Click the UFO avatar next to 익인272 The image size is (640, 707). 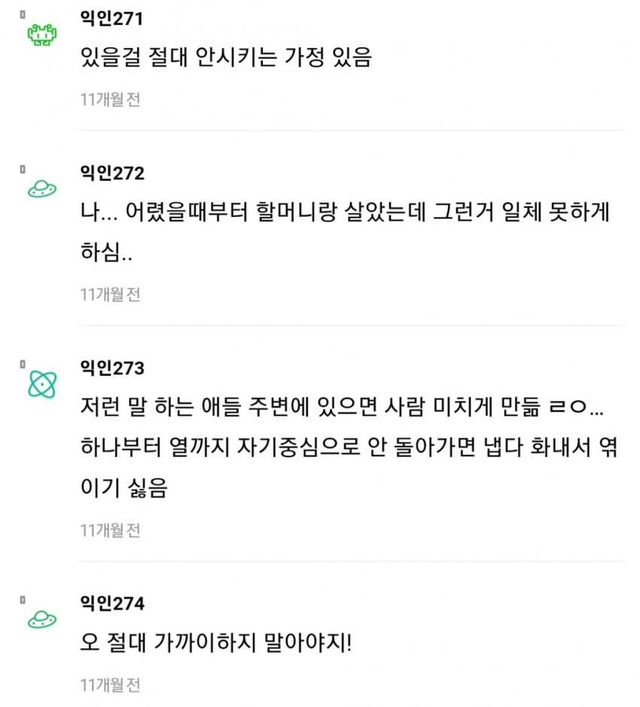[42, 187]
